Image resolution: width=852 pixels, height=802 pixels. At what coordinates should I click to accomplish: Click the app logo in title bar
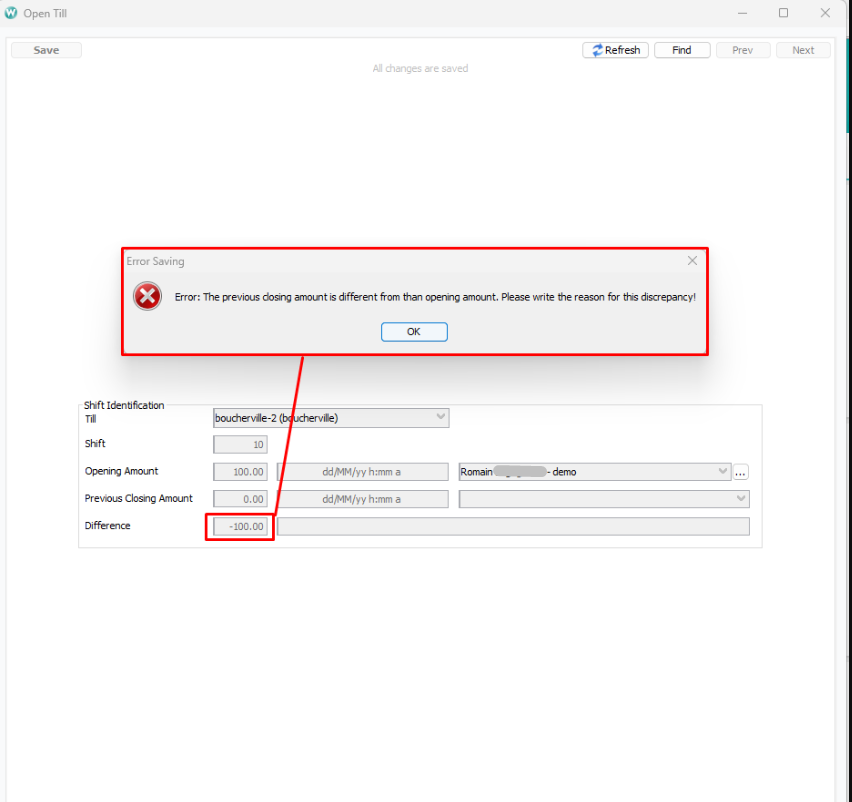tap(11, 13)
